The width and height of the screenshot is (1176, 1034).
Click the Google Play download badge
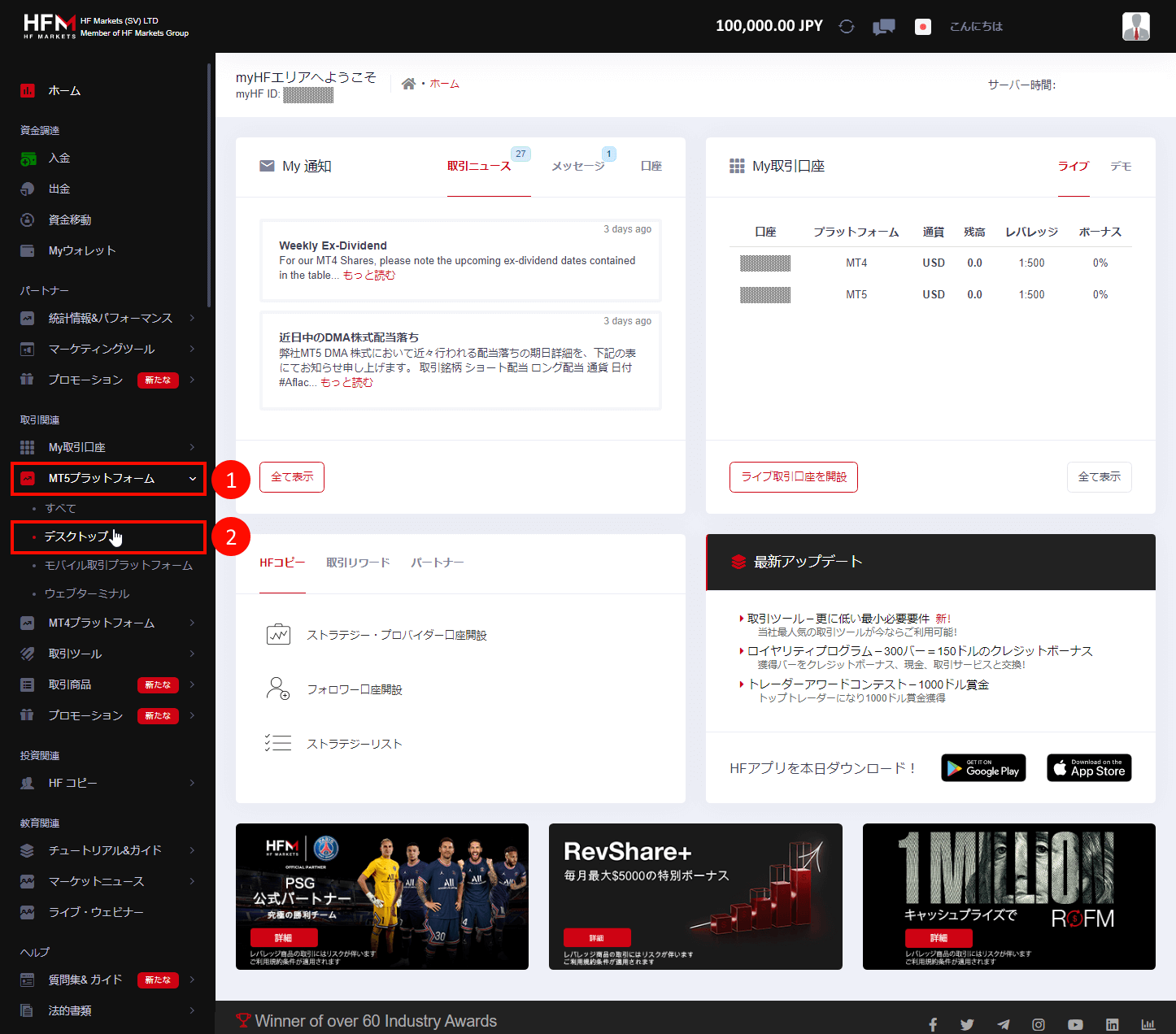(982, 767)
